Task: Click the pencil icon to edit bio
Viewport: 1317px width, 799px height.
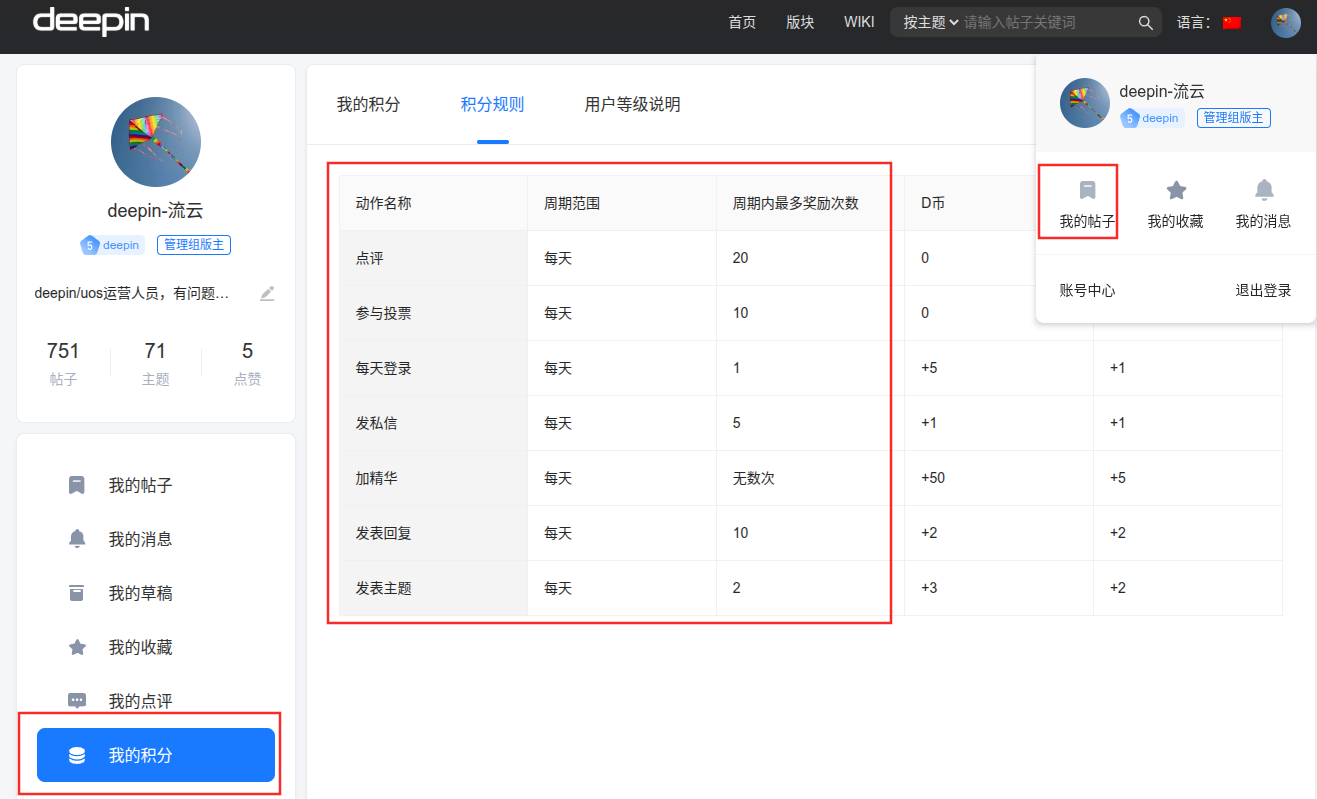Action: (267, 294)
